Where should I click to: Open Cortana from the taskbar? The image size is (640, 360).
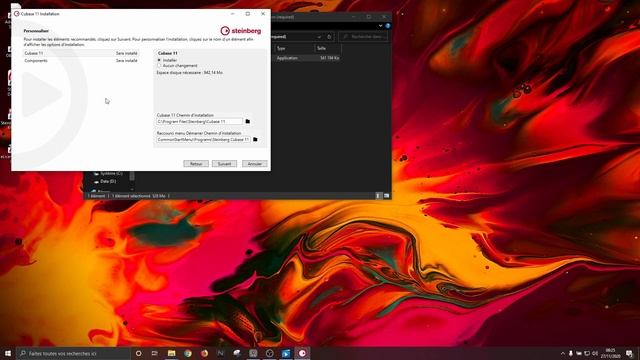pos(138,353)
